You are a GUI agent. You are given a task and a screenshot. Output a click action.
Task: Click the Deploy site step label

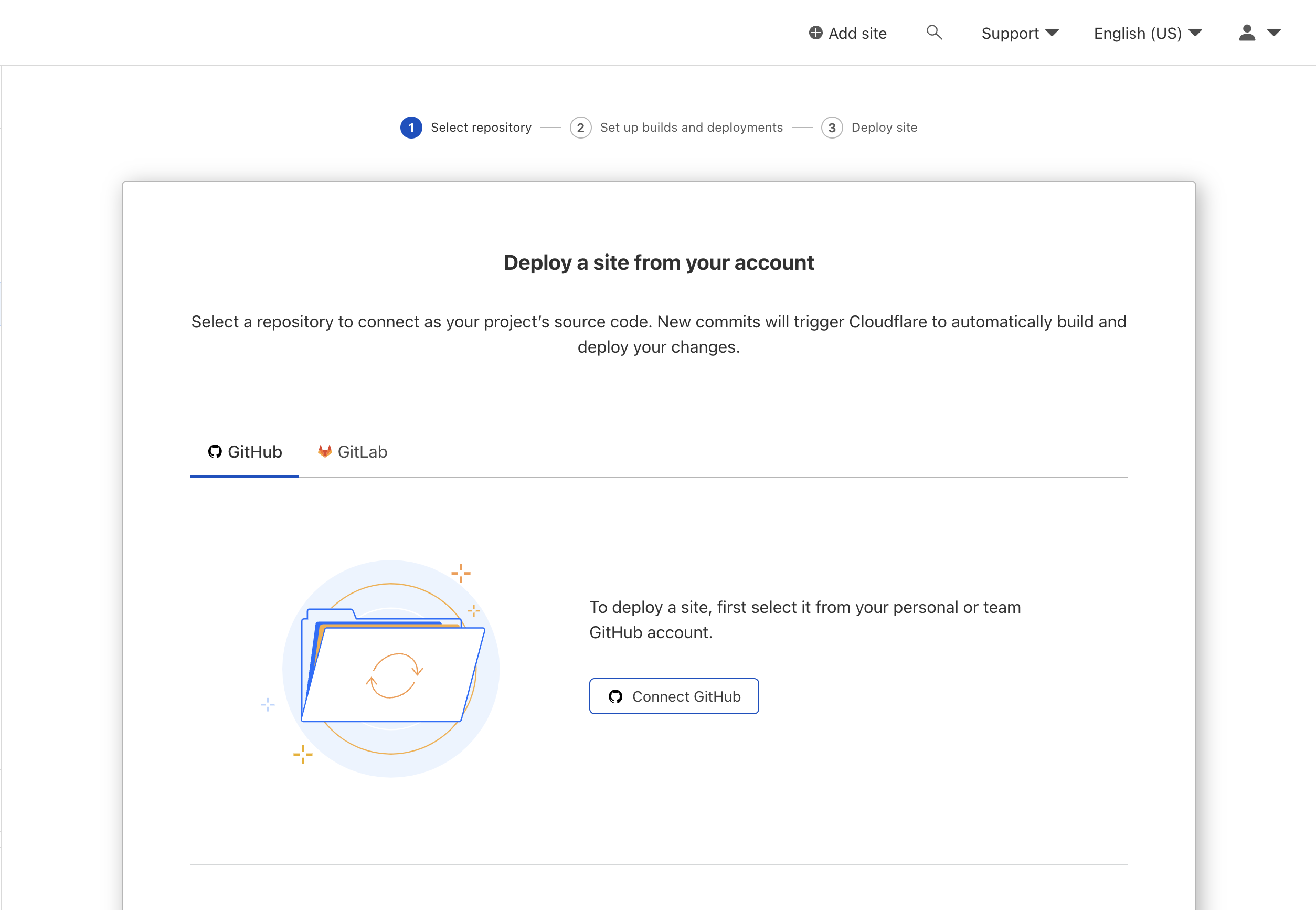884,128
